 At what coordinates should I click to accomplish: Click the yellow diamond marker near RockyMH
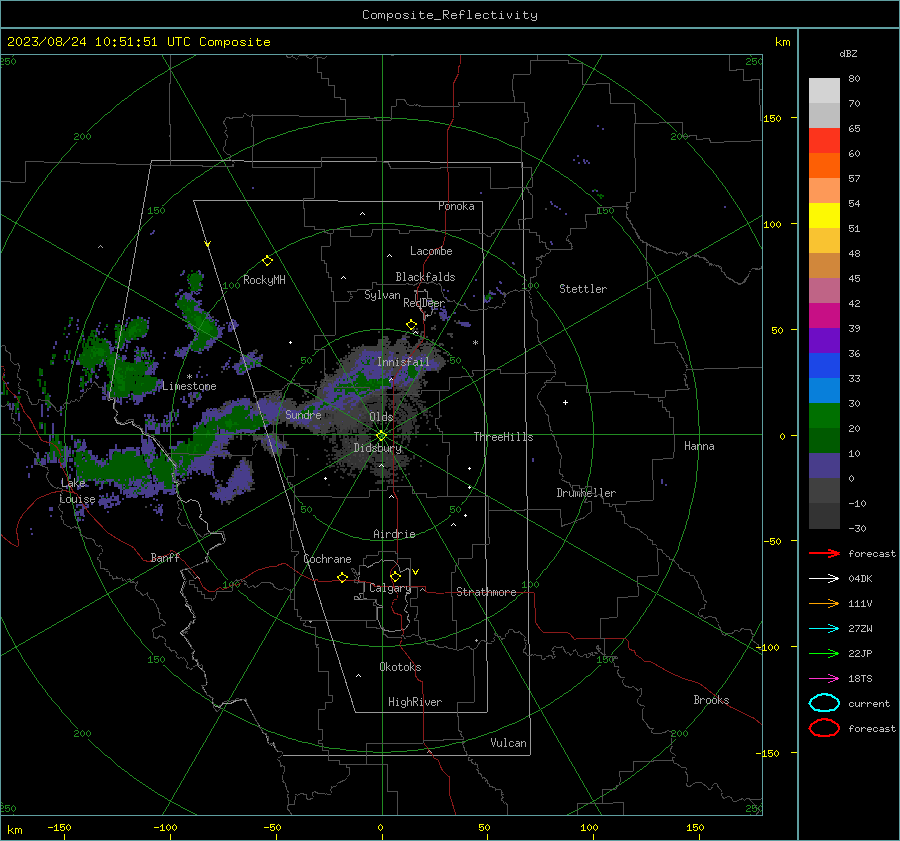(x=267, y=261)
